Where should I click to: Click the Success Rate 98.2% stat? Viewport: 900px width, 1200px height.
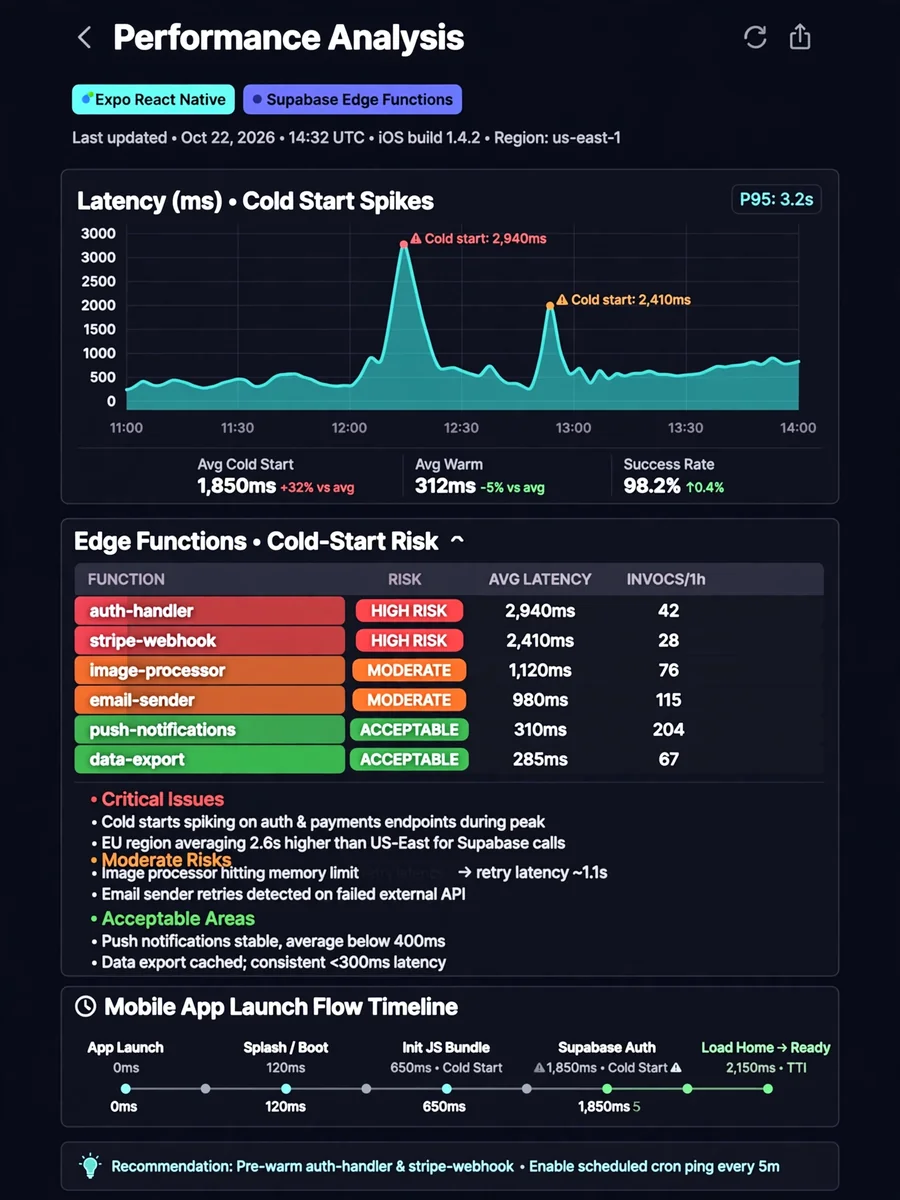tap(675, 476)
